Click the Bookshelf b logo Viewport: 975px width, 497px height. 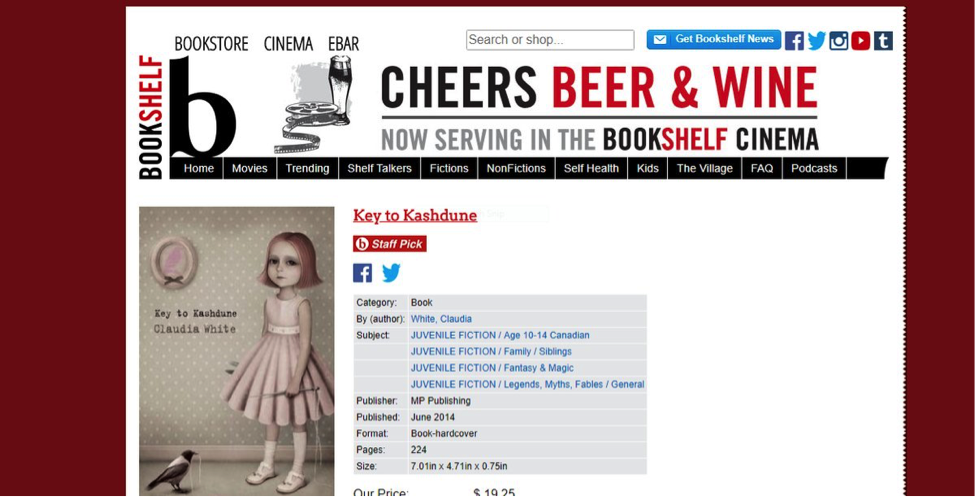187,106
